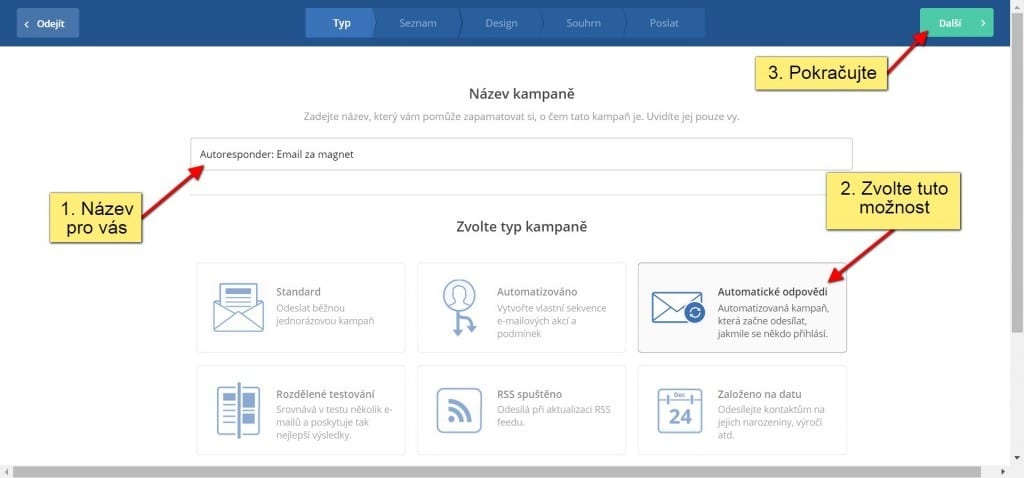Open the Design step
This screenshot has height=478, width=1024.
click(501, 22)
